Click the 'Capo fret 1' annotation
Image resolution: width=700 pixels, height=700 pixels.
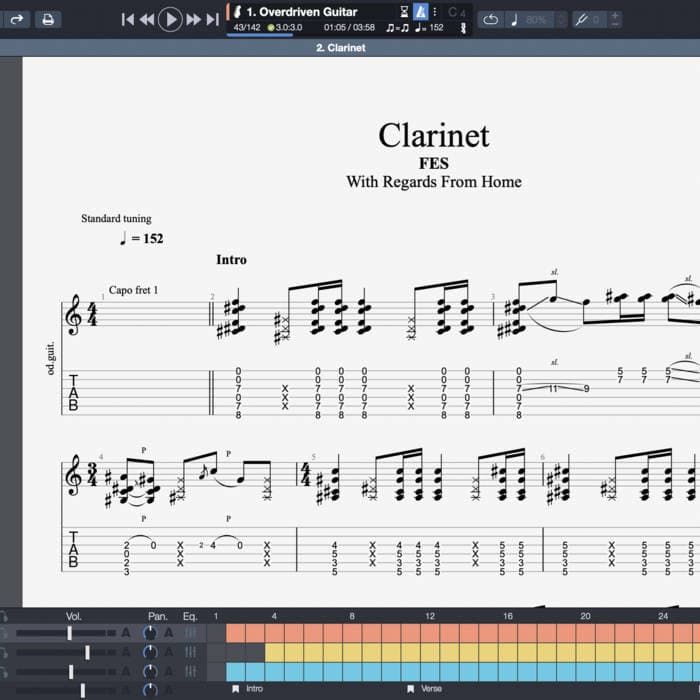(133, 290)
